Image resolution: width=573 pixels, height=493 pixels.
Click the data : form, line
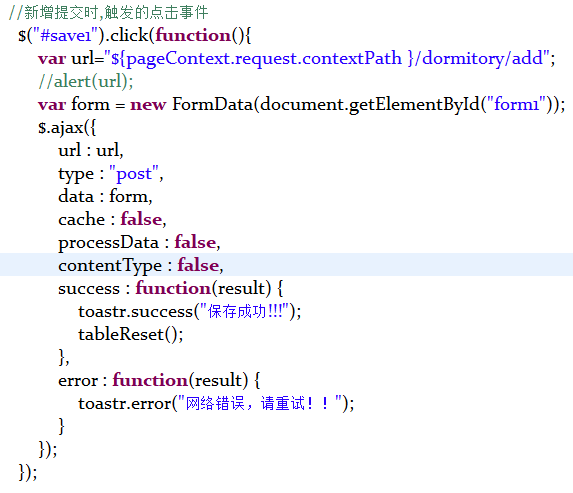tap(105, 196)
